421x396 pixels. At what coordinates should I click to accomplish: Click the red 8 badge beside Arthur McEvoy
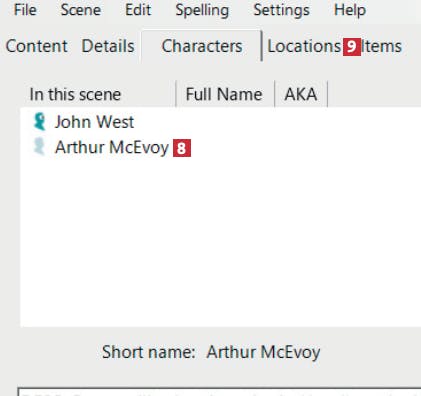182,148
